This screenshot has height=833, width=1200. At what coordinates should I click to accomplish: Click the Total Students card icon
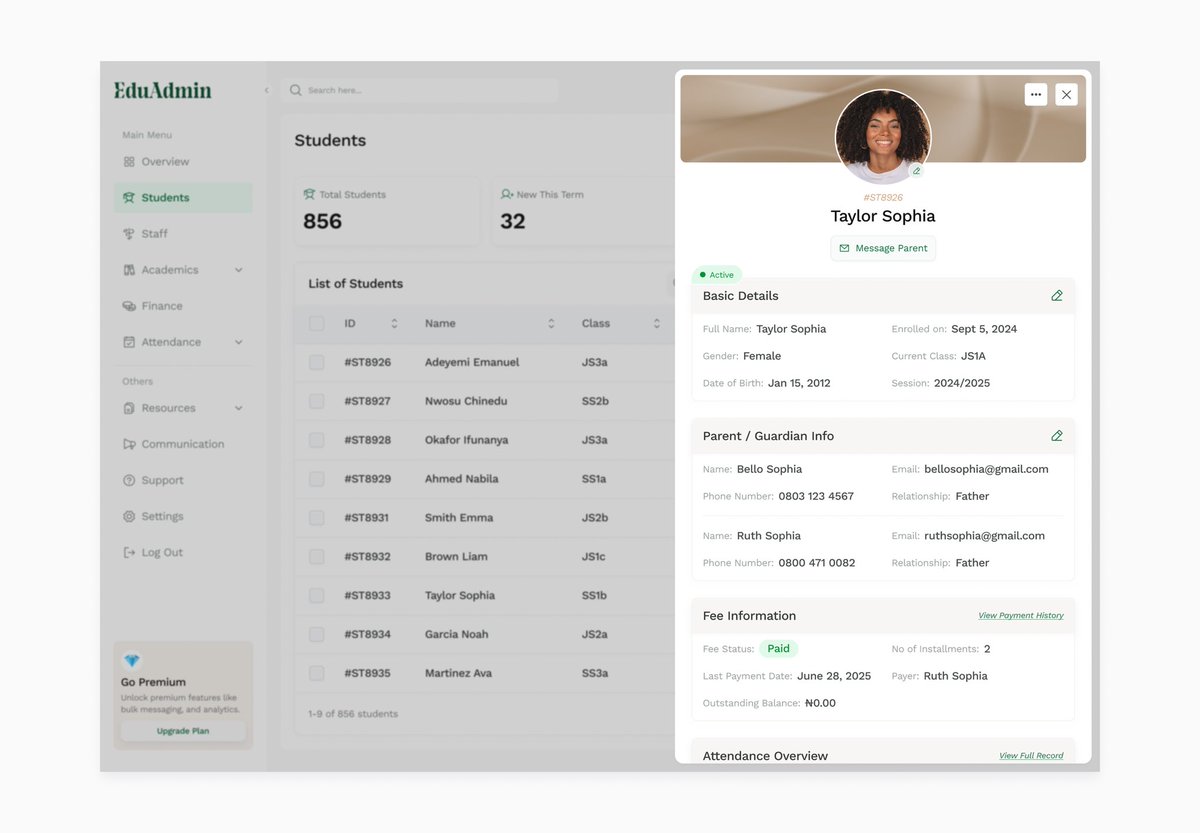309,194
